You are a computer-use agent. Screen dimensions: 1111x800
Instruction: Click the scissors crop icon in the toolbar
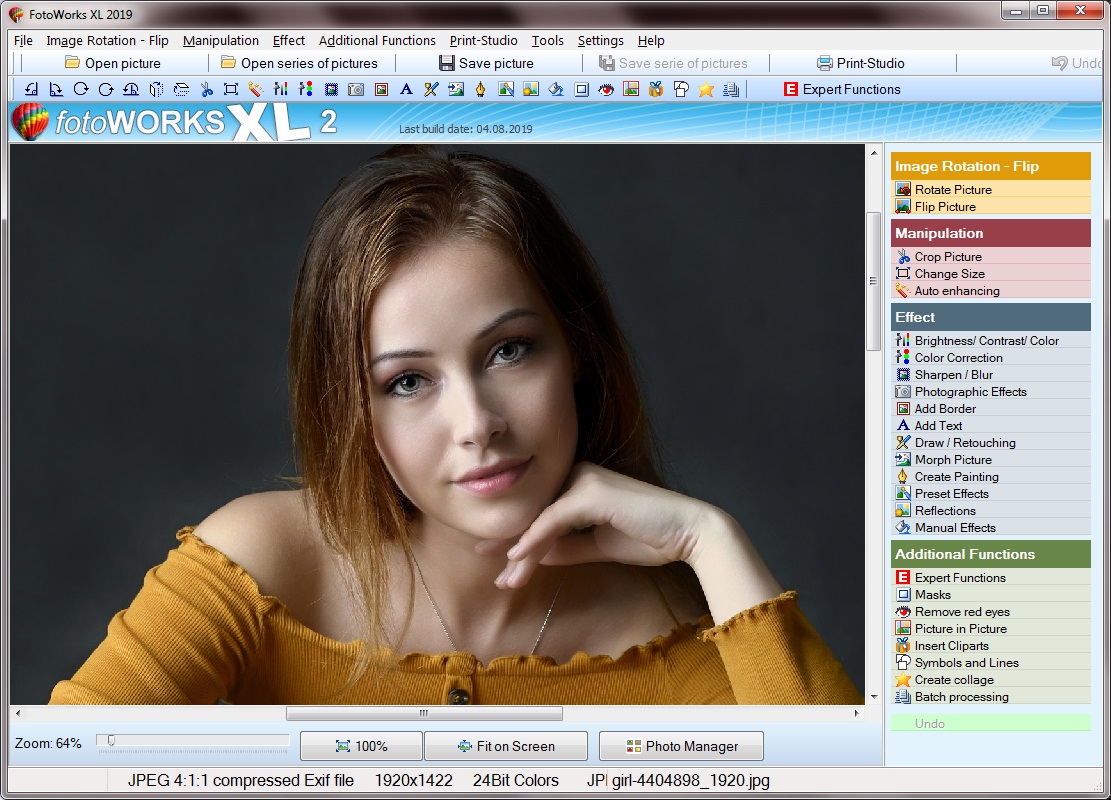(x=206, y=89)
